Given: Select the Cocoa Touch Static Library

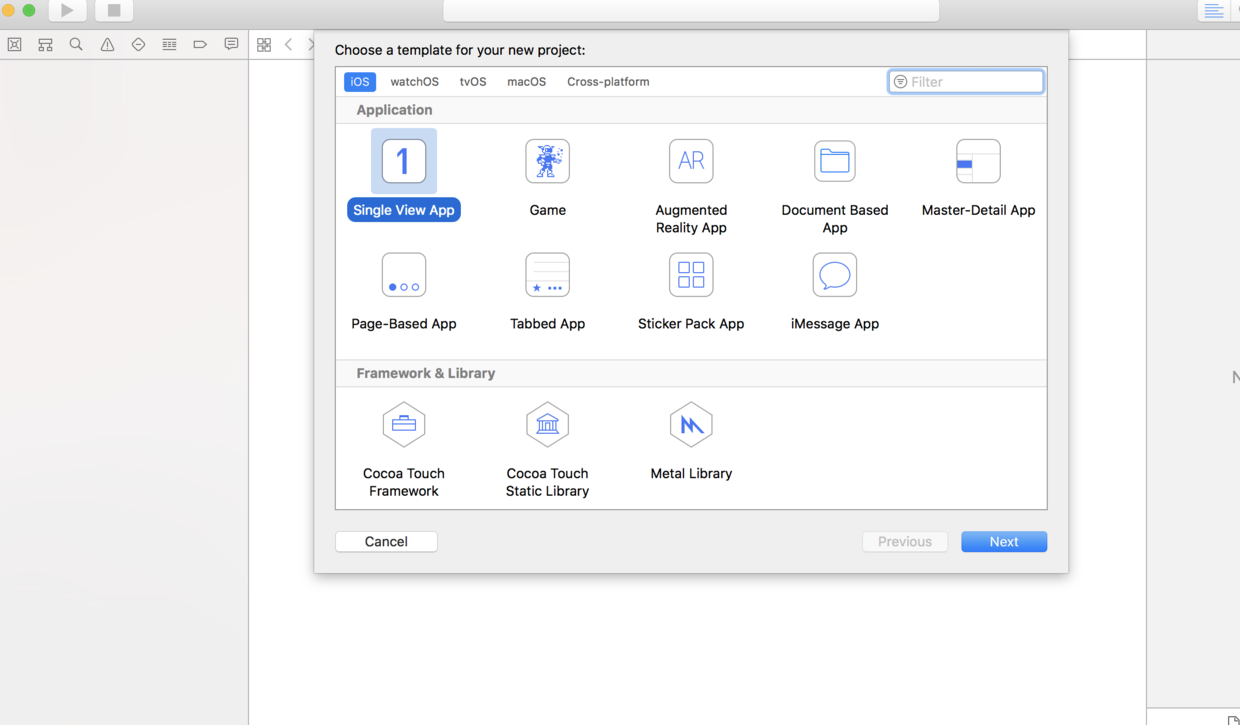Looking at the screenshot, I should pos(547,425).
